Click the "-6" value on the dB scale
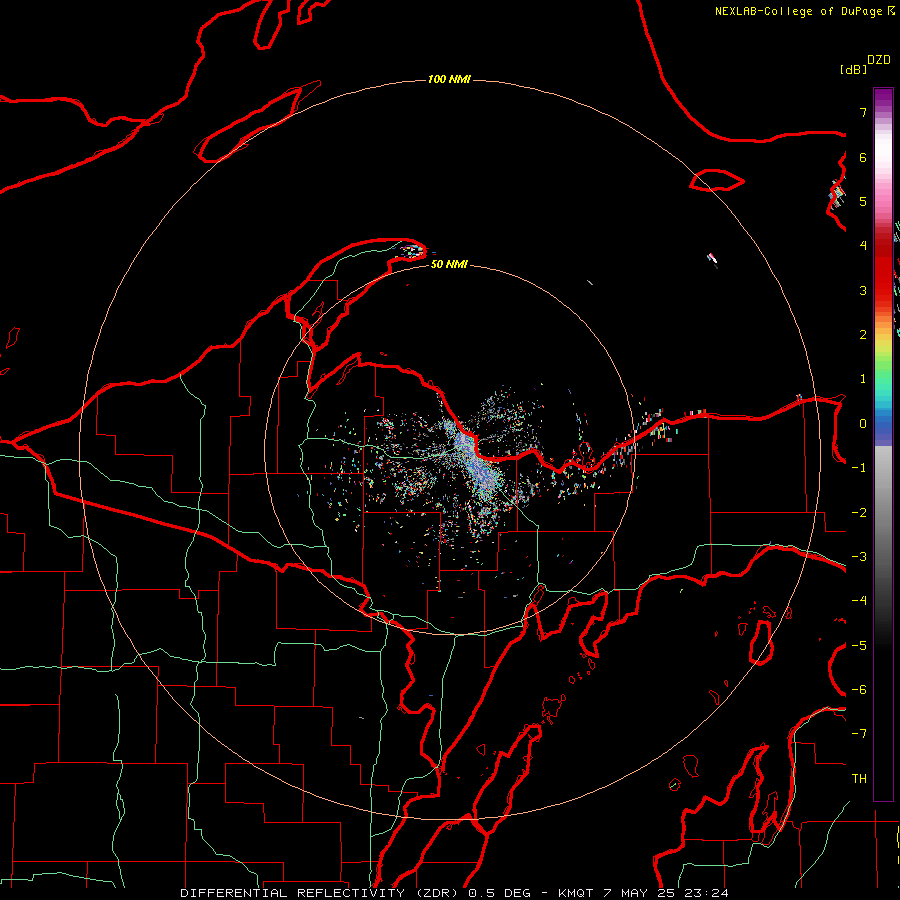The height and width of the screenshot is (900, 900). click(x=859, y=690)
